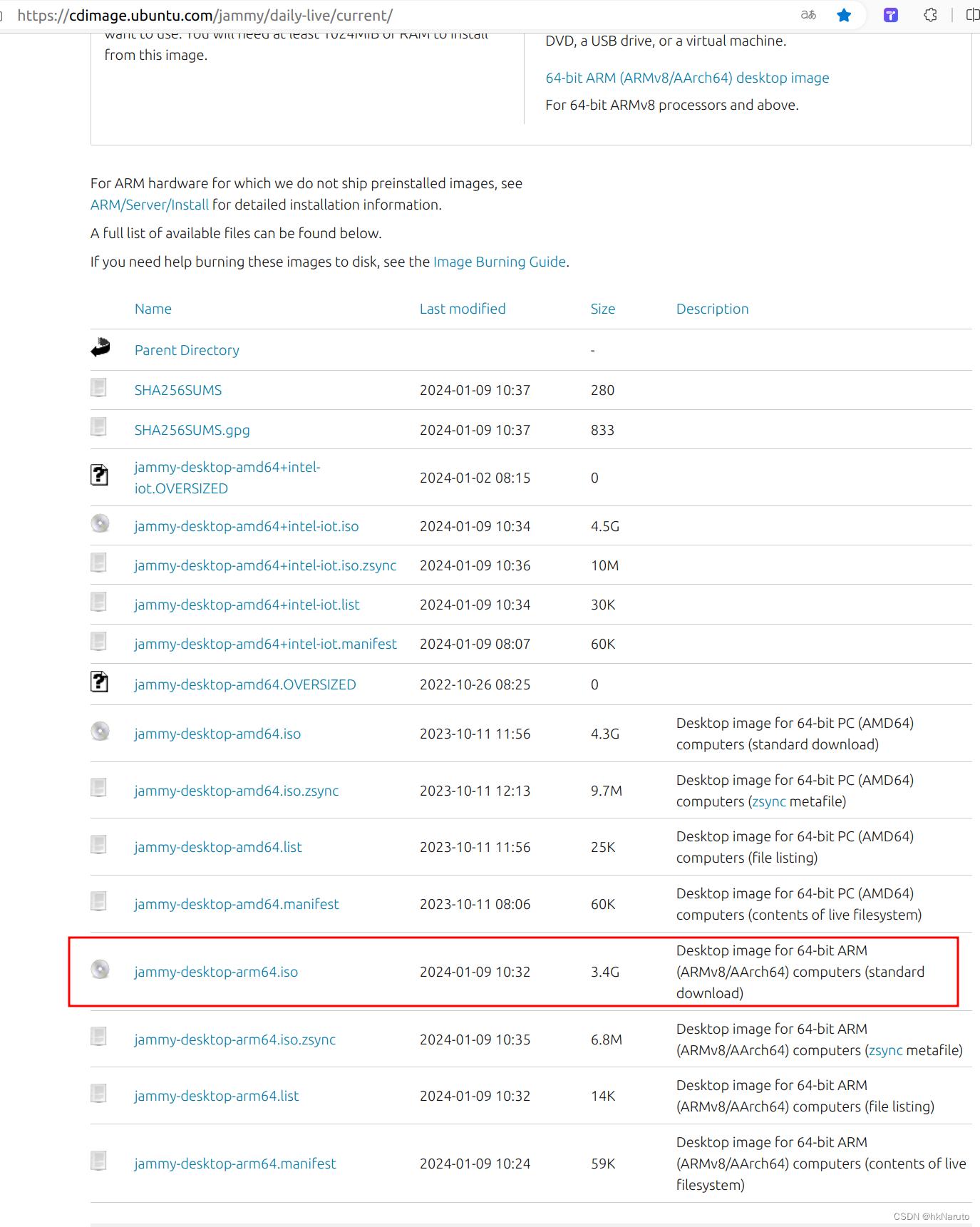
Task: Sort listing by Size column header
Action: pos(603,309)
